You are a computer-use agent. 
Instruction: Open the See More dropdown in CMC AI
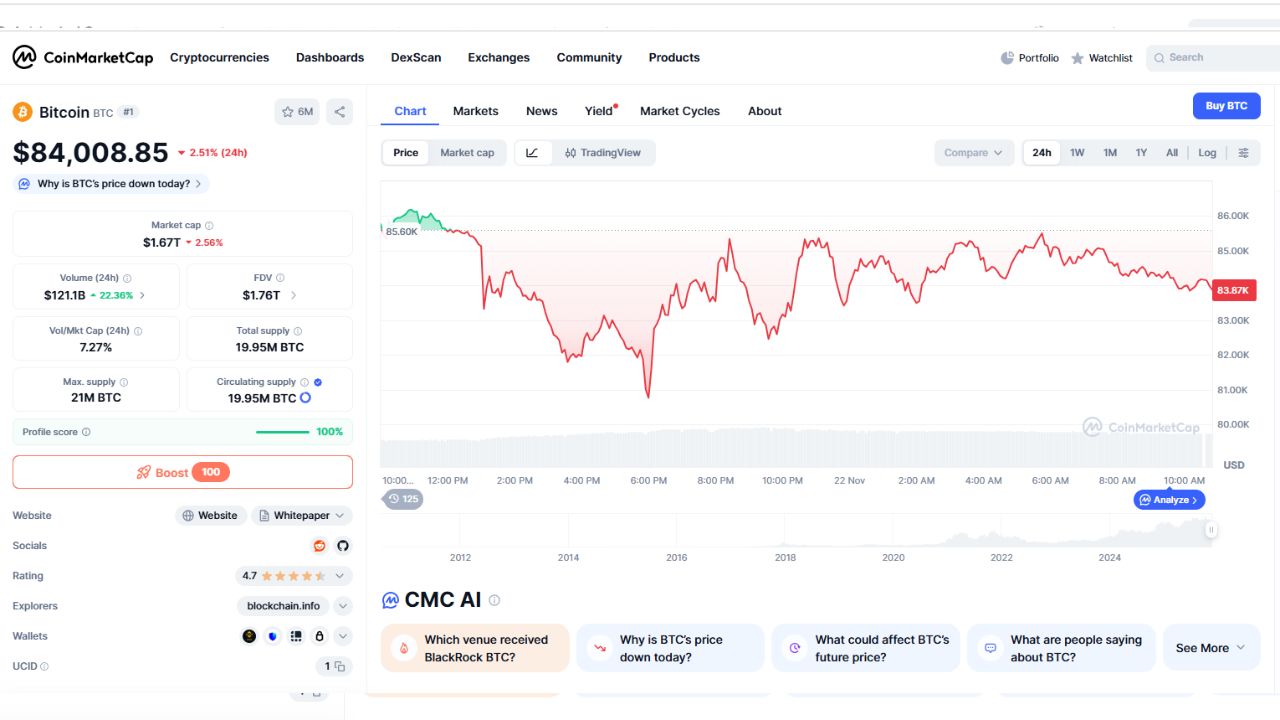coord(1210,648)
